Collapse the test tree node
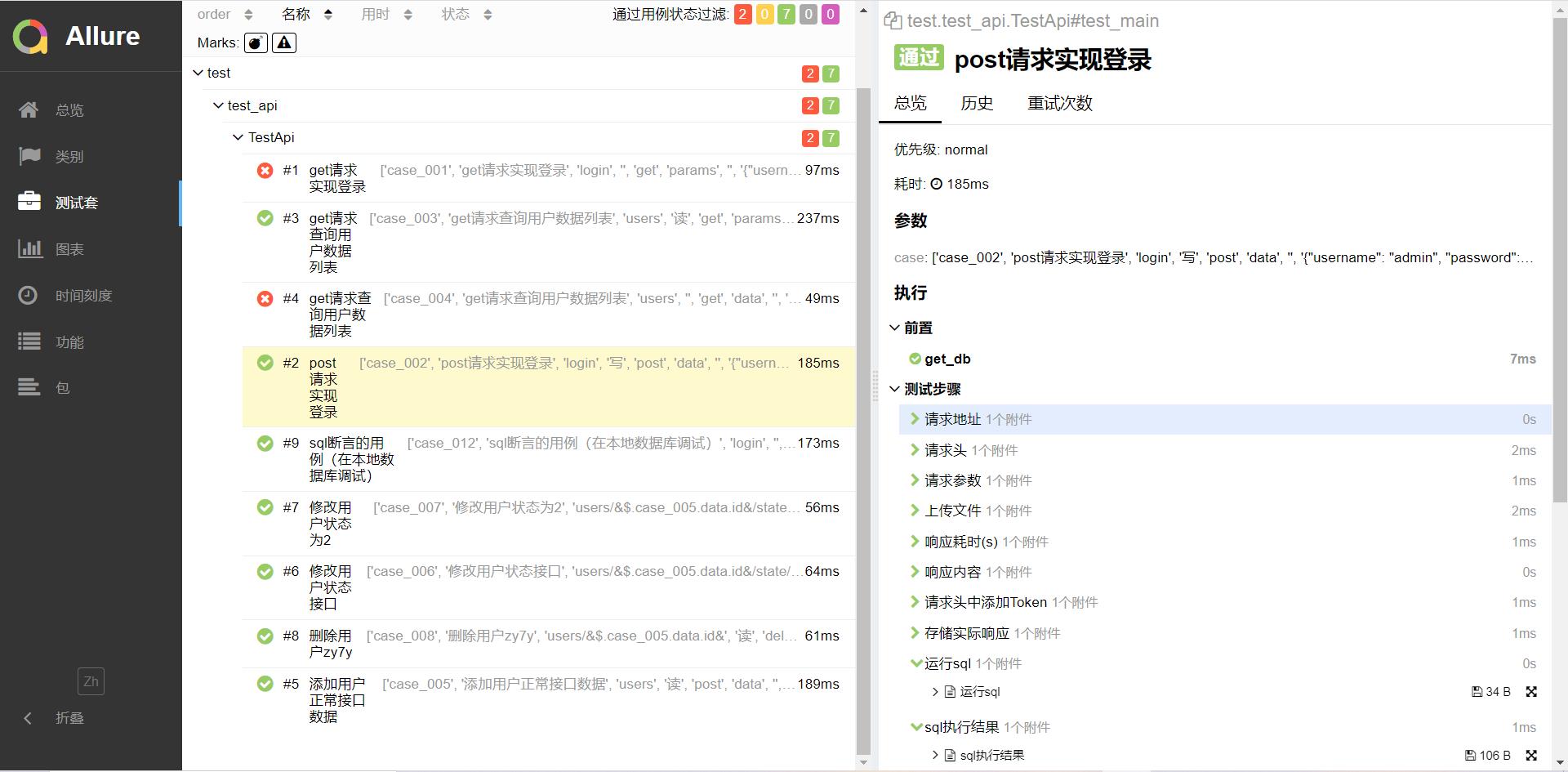The width and height of the screenshot is (1568, 772). [198, 73]
